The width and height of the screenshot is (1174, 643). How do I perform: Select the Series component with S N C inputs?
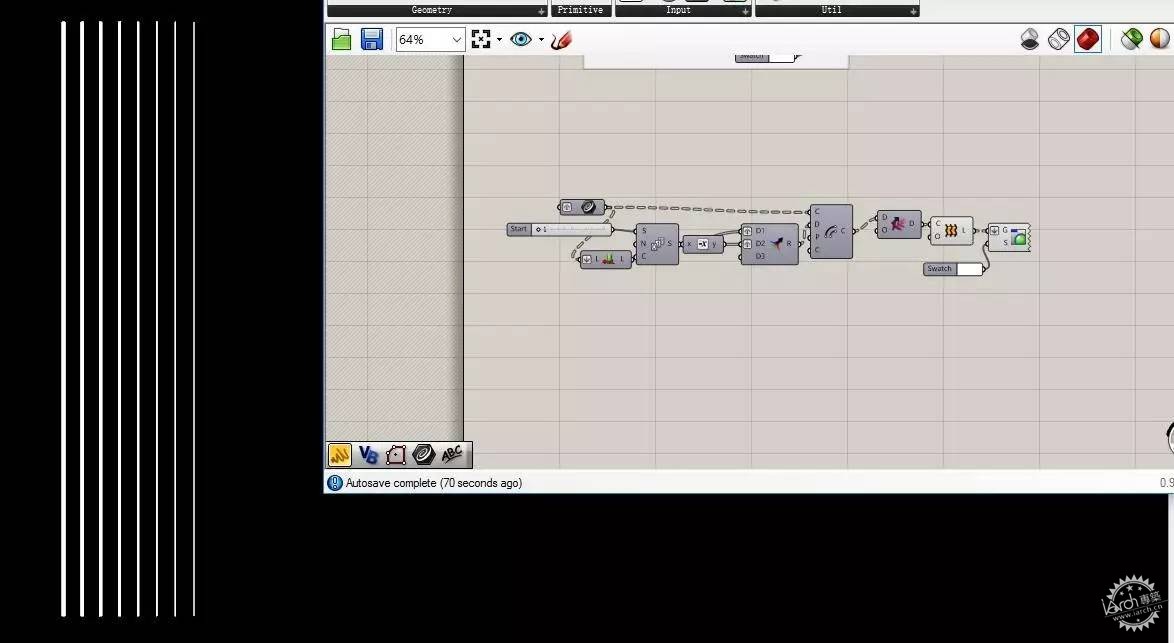(657, 244)
